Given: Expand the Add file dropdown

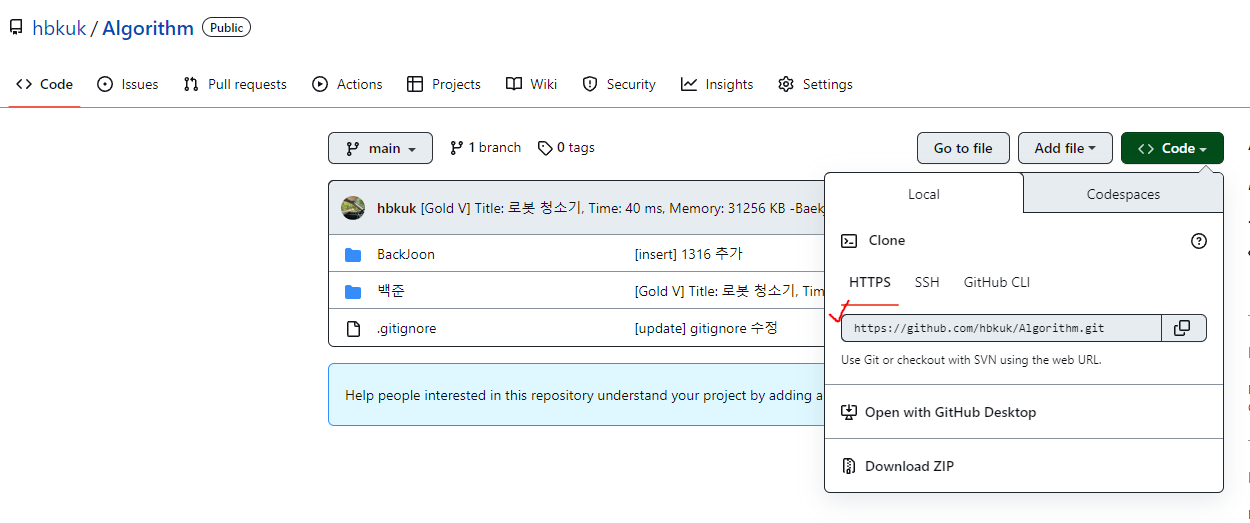Looking at the screenshot, I should click(x=1065, y=148).
